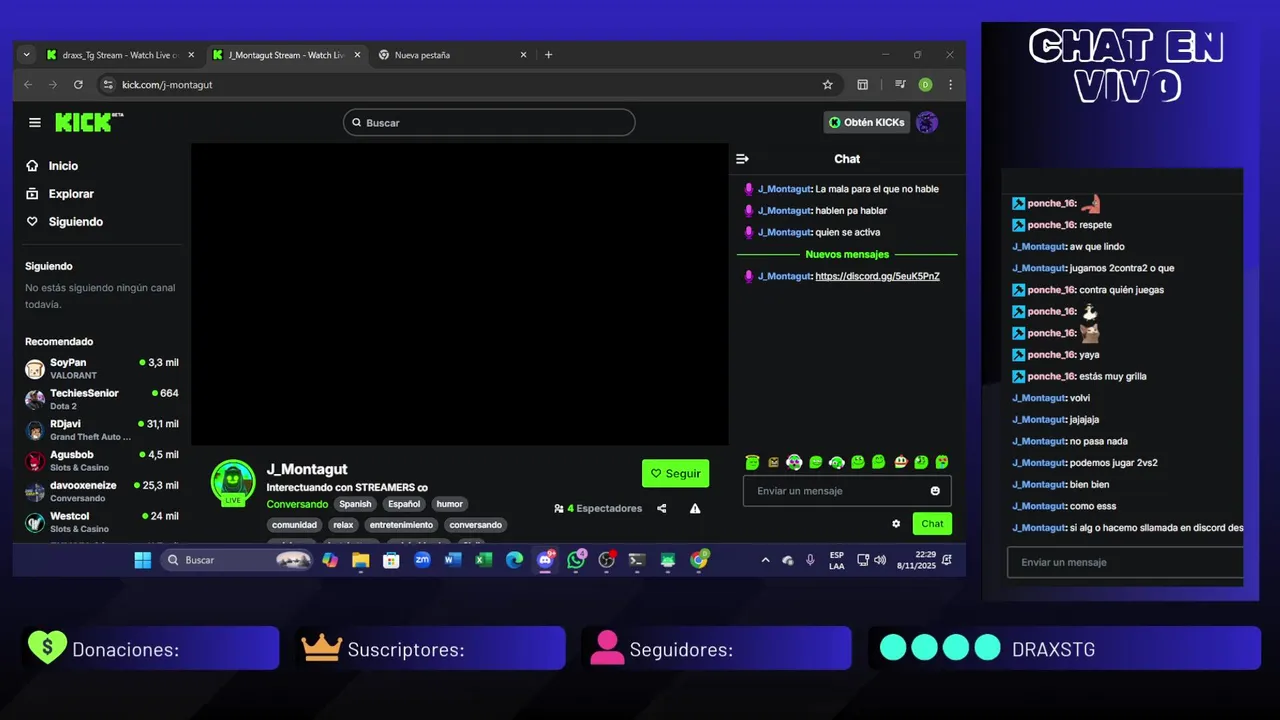Go to Explorar in sidebar
1280x720 pixels.
pyautogui.click(x=70, y=194)
